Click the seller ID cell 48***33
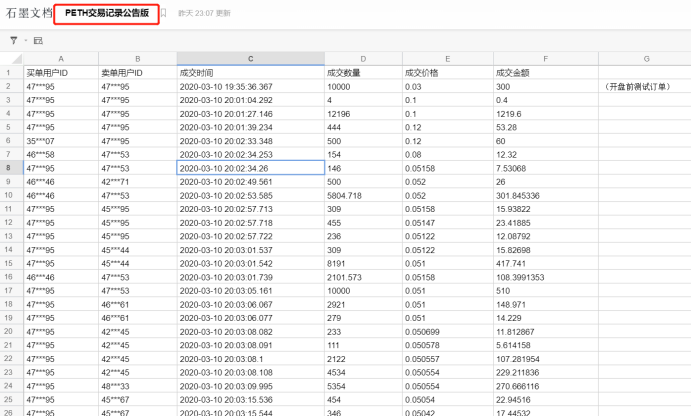The width and height of the screenshot is (691, 416). [x=137, y=386]
